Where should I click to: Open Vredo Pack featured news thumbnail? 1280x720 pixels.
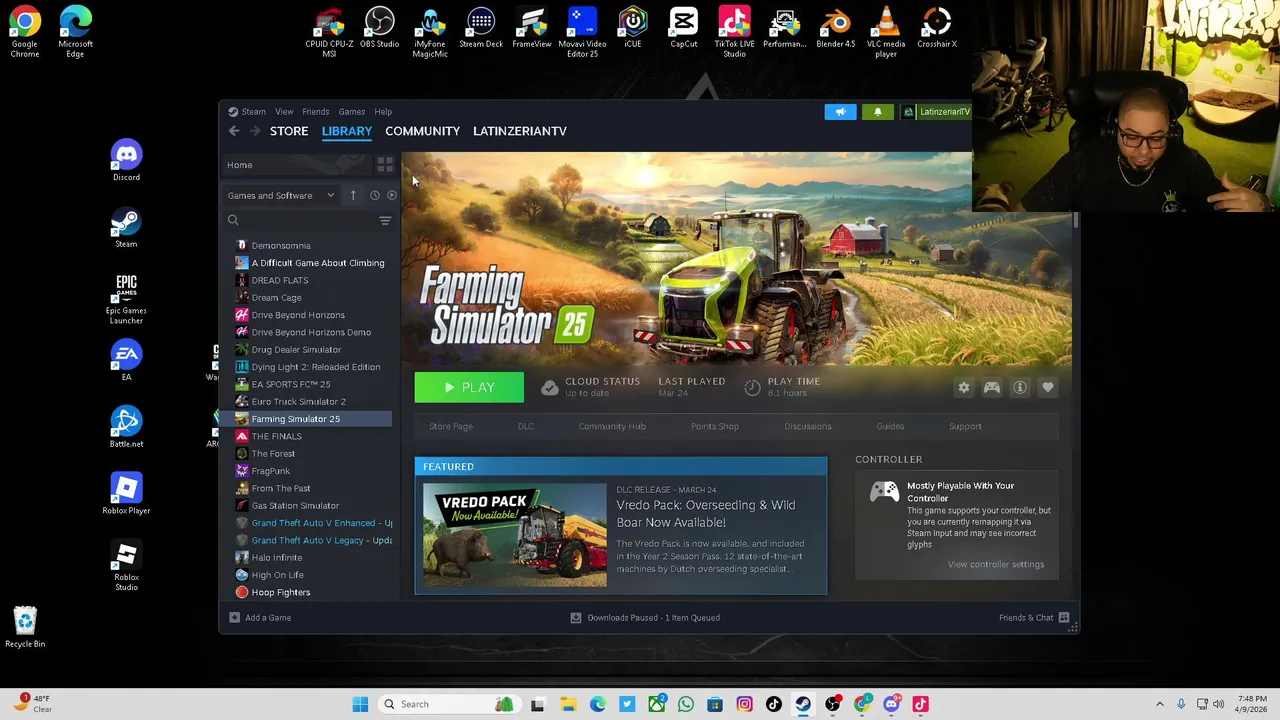coord(514,535)
